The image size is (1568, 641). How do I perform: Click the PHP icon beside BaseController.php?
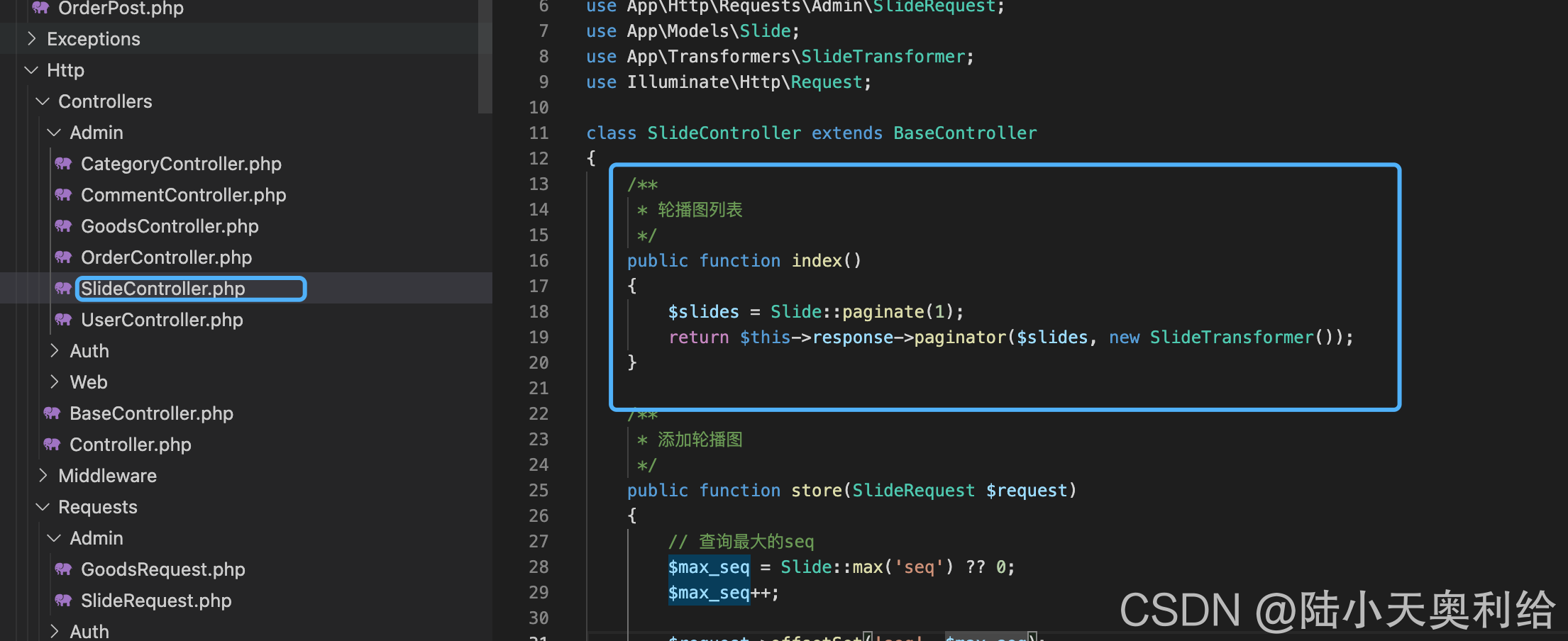[52, 413]
